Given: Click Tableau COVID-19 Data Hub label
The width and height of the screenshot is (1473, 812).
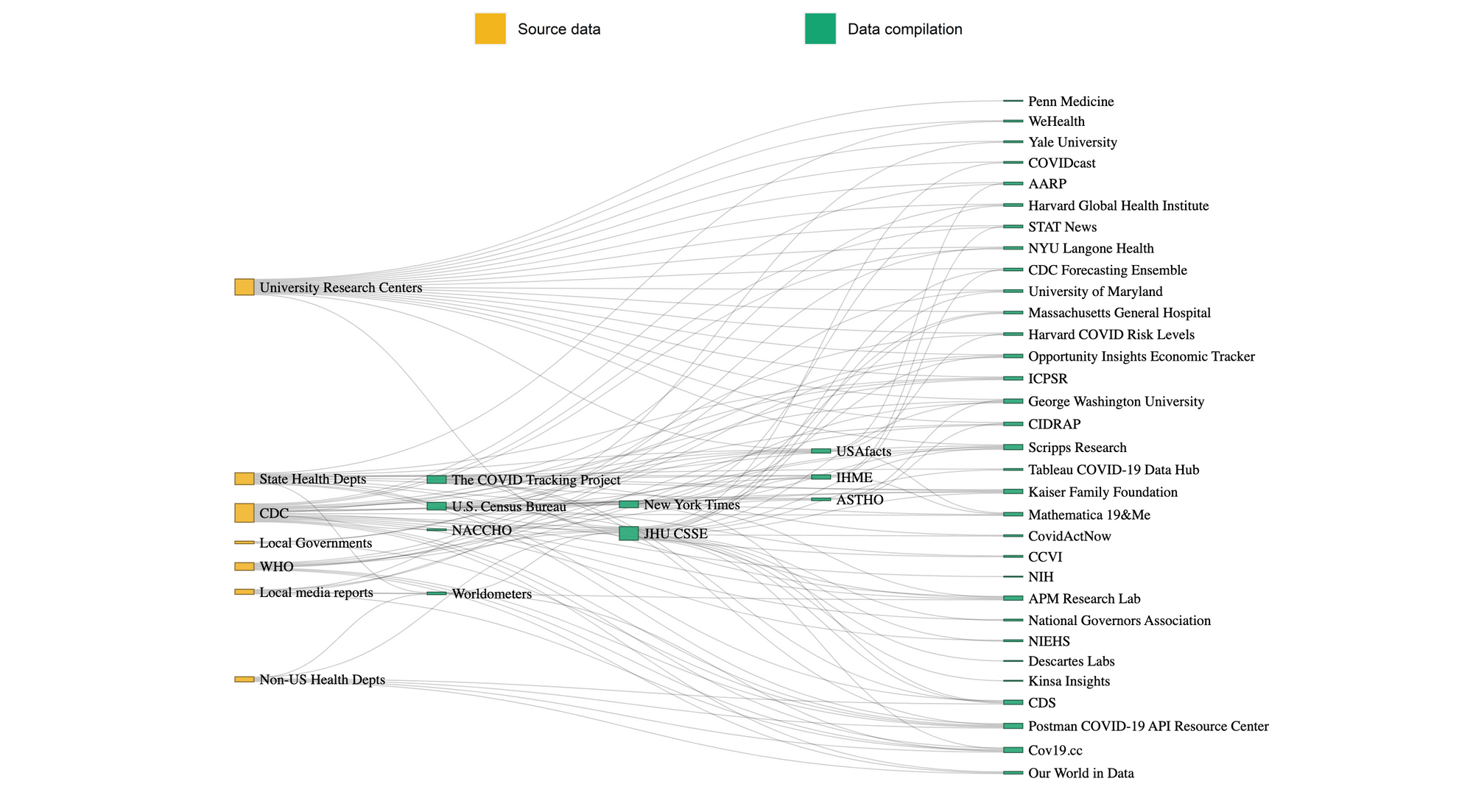Looking at the screenshot, I should tap(1114, 469).
